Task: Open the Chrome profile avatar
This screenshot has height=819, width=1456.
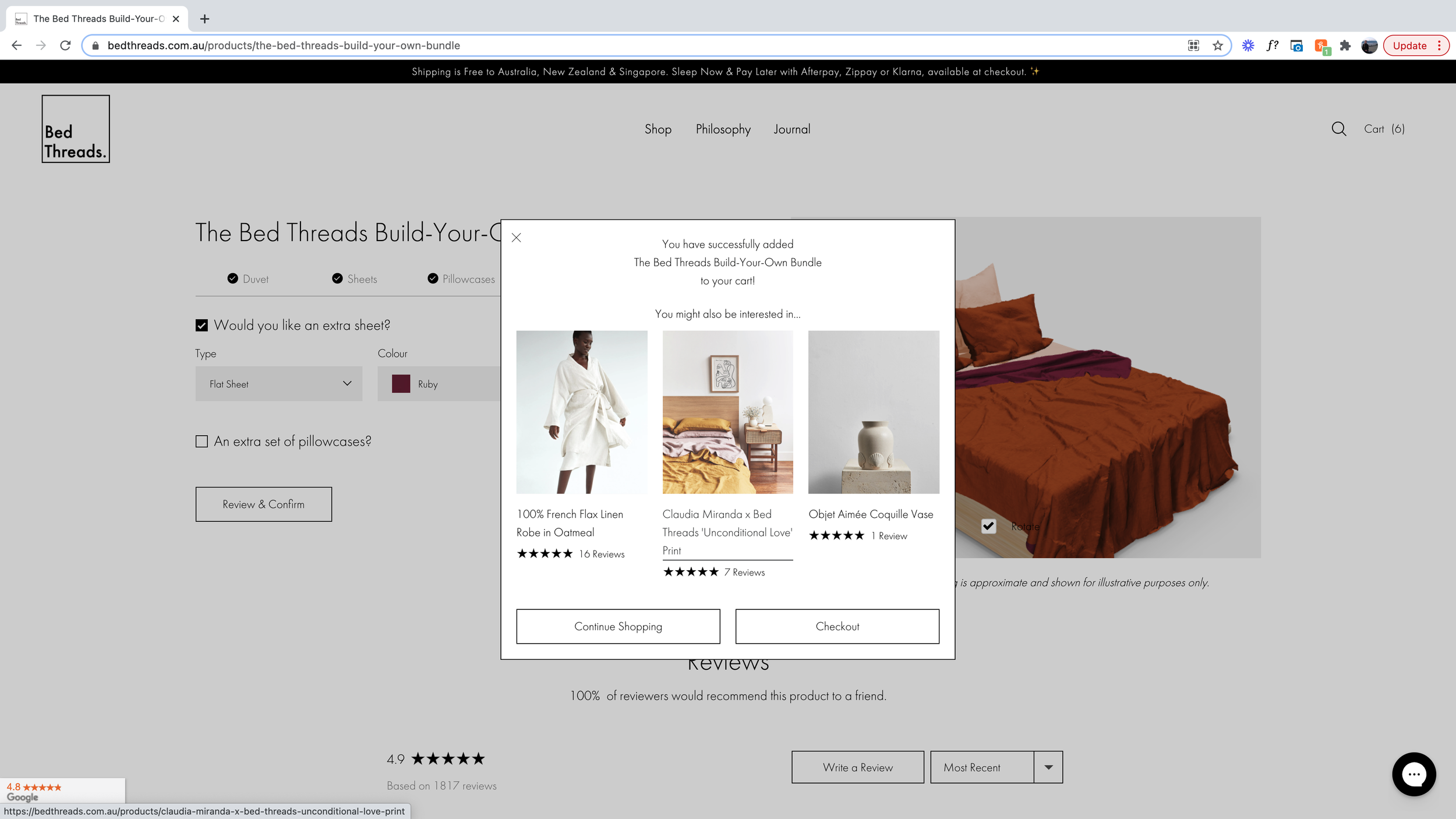Action: pos(1369,45)
